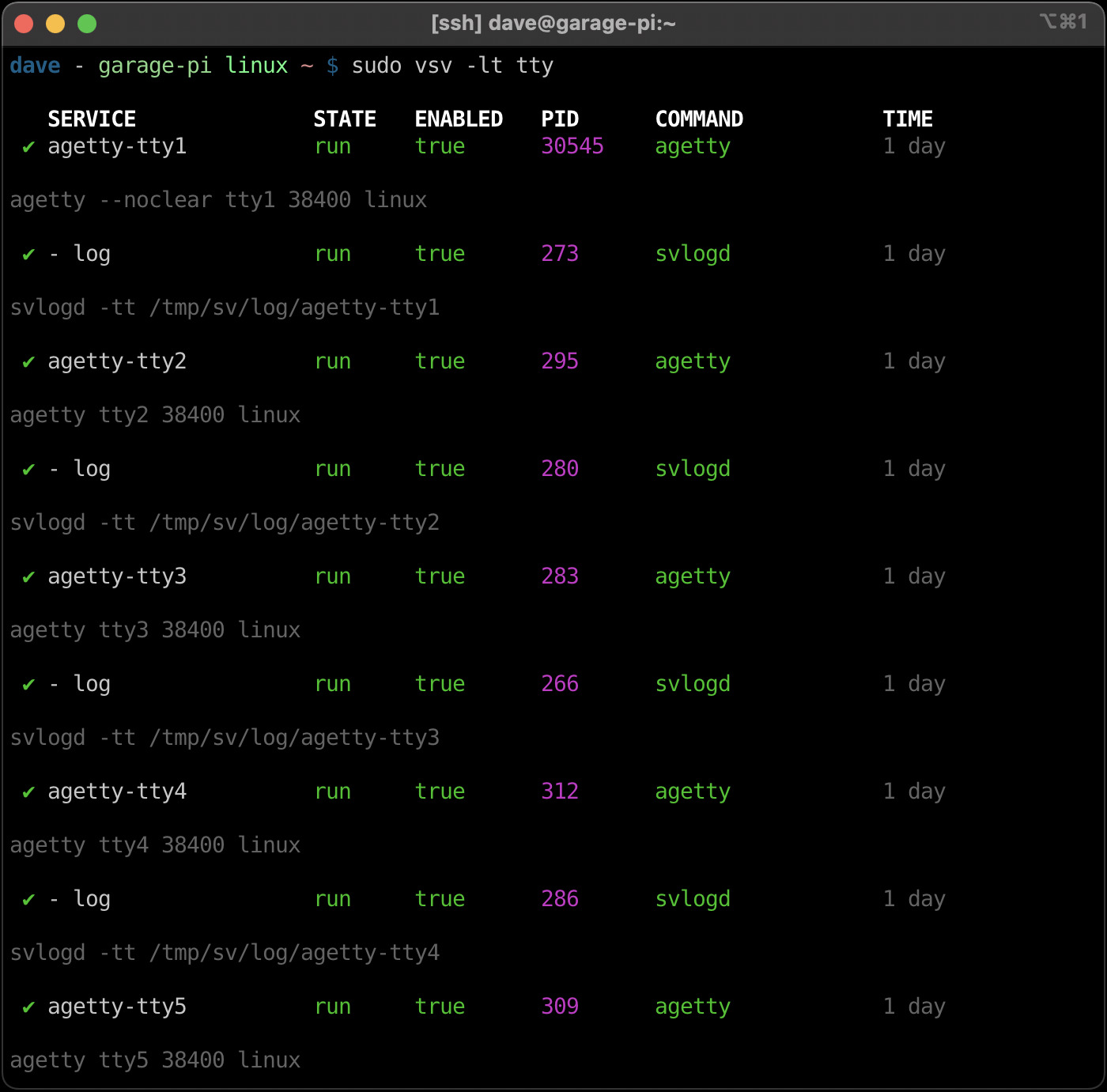
Task: Click the green checkmark beside agetty-tty4
Action: [28, 792]
